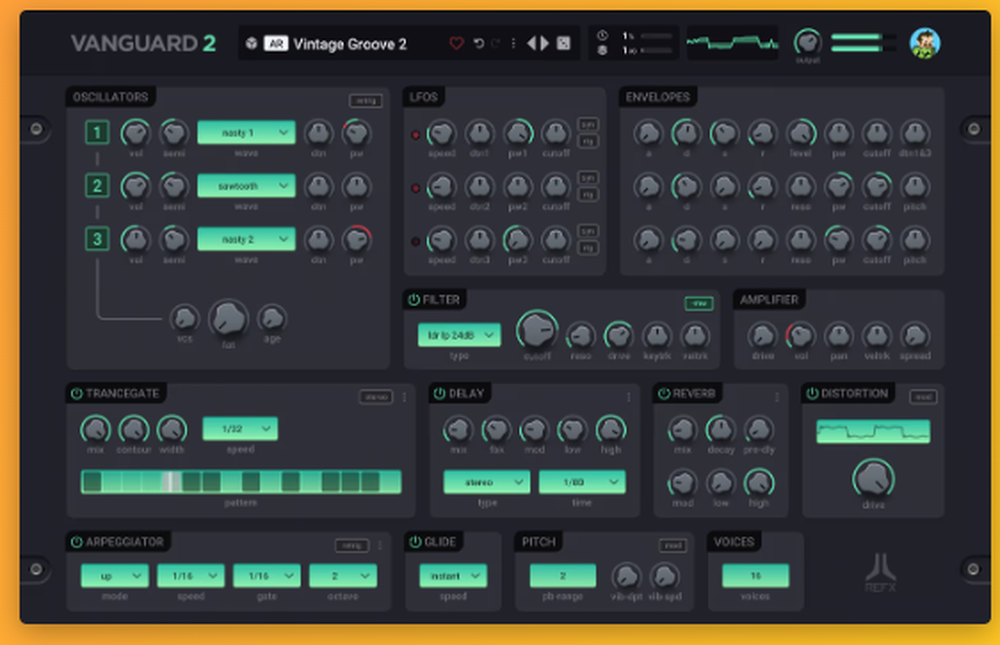The image size is (1000, 645).
Task: Toggle the Delay power button
Action: (x=439, y=393)
